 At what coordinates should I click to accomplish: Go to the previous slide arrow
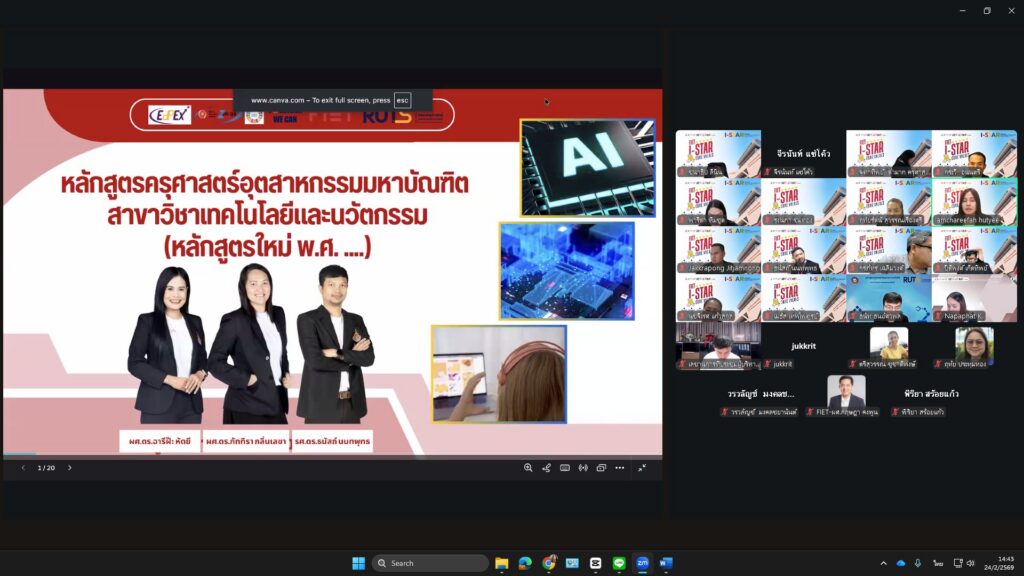(23, 468)
